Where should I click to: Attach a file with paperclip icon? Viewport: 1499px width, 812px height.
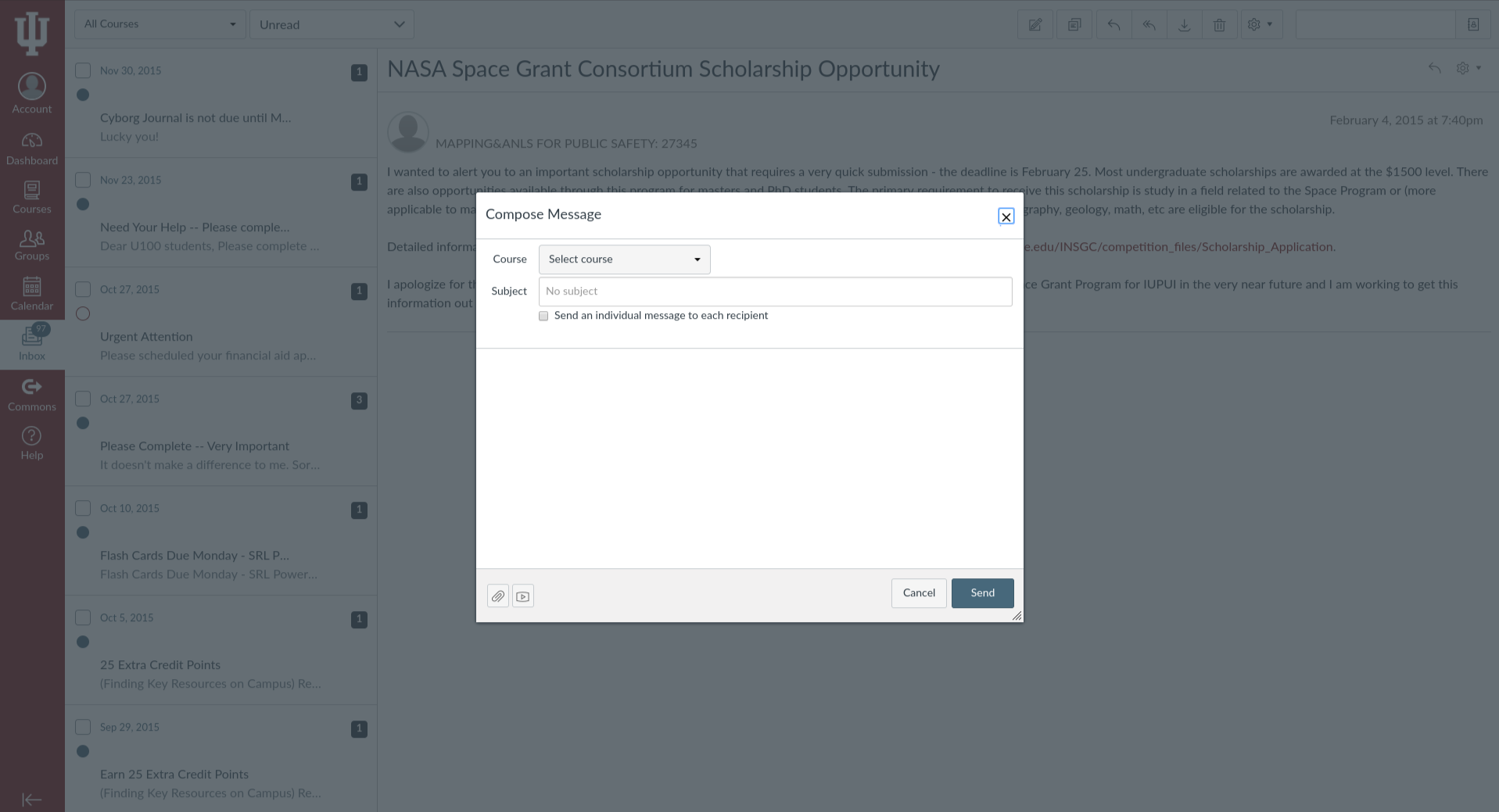[x=497, y=596]
